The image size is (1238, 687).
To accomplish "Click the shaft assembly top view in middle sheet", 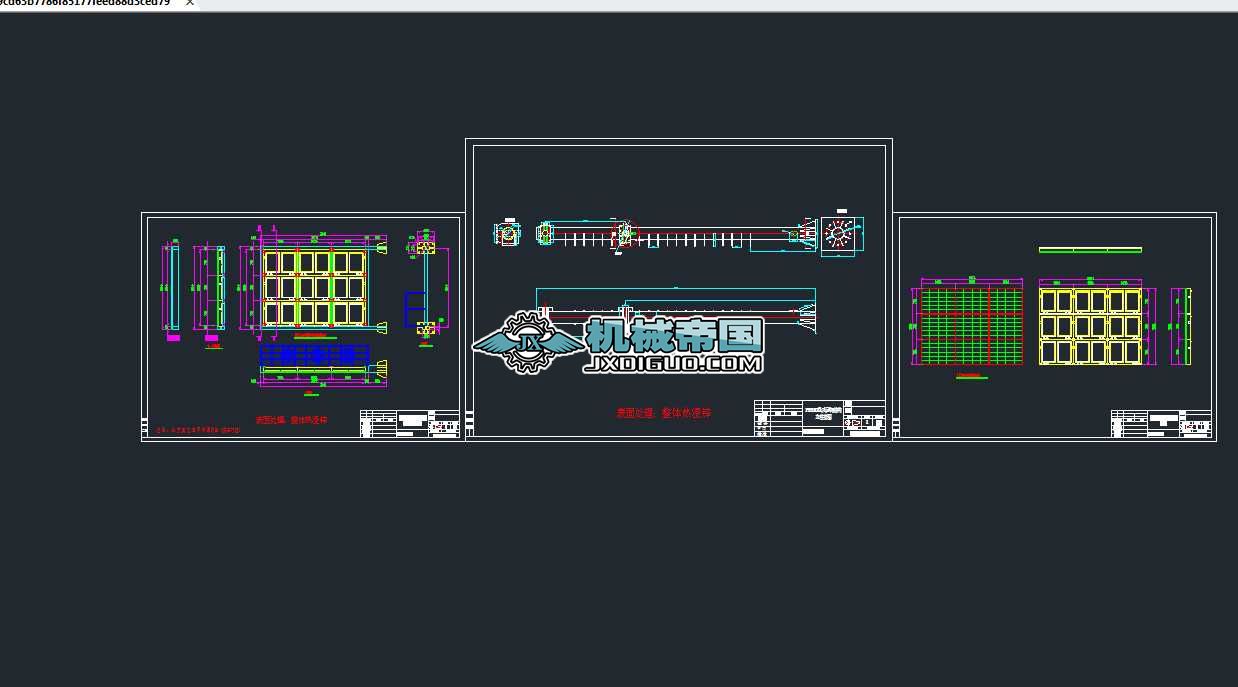I will (x=679, y=234).
